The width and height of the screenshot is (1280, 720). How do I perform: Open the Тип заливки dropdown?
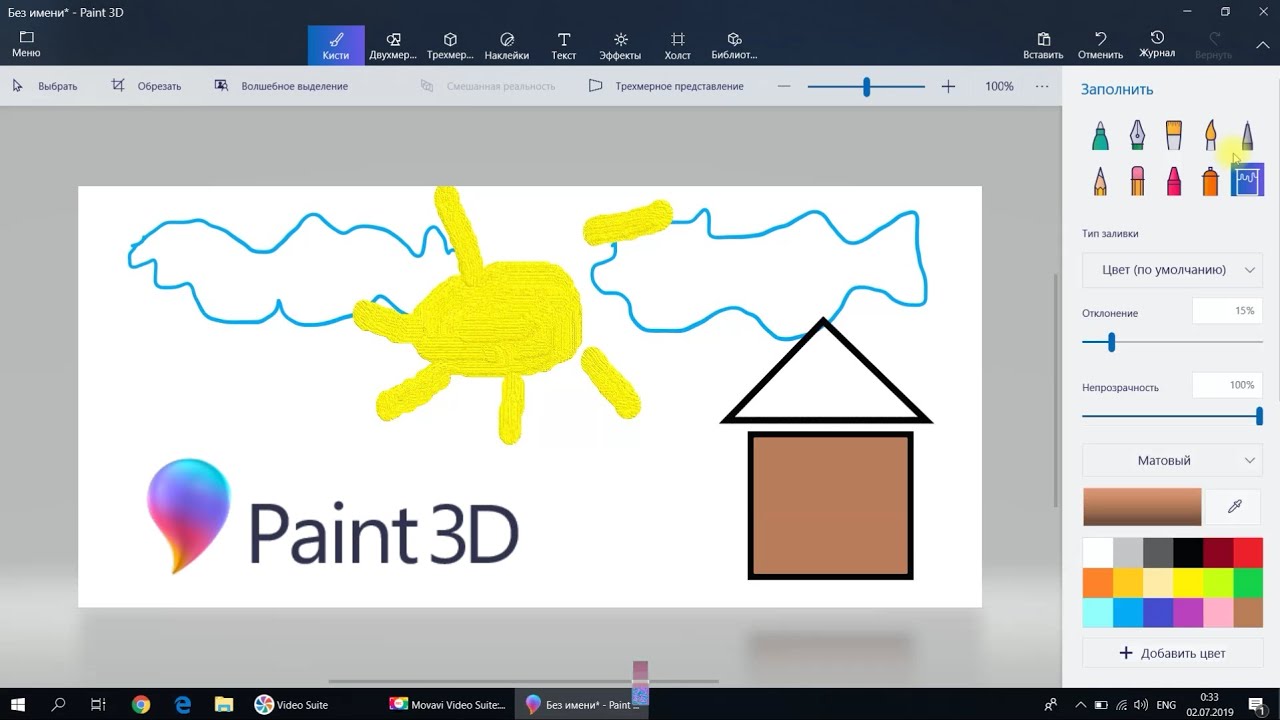coord(1172,270)
